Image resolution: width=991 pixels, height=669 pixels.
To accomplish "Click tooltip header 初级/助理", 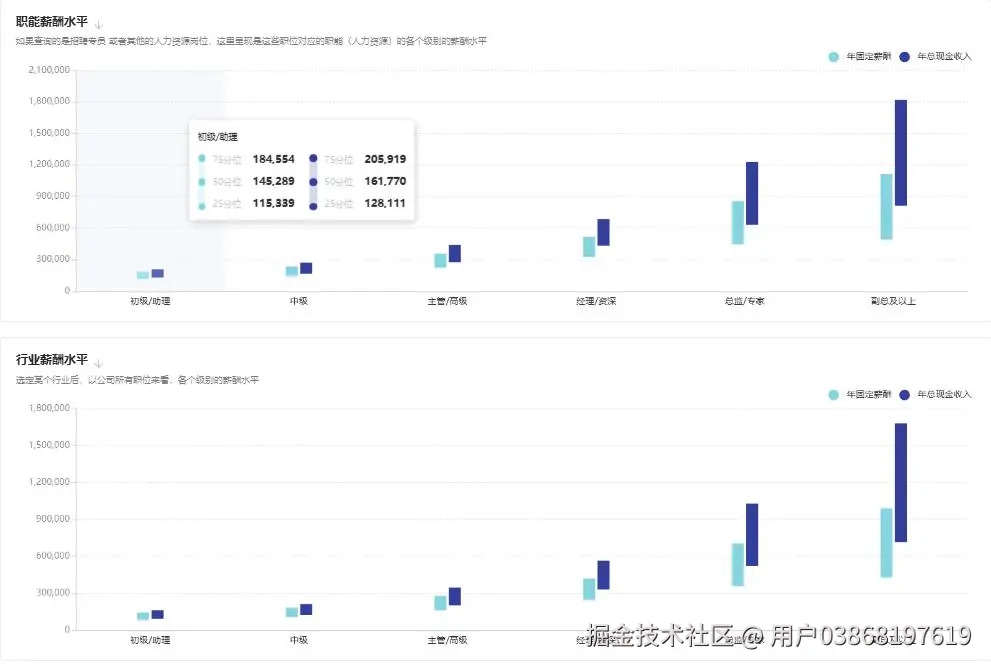I will click(x=217, y=136).
